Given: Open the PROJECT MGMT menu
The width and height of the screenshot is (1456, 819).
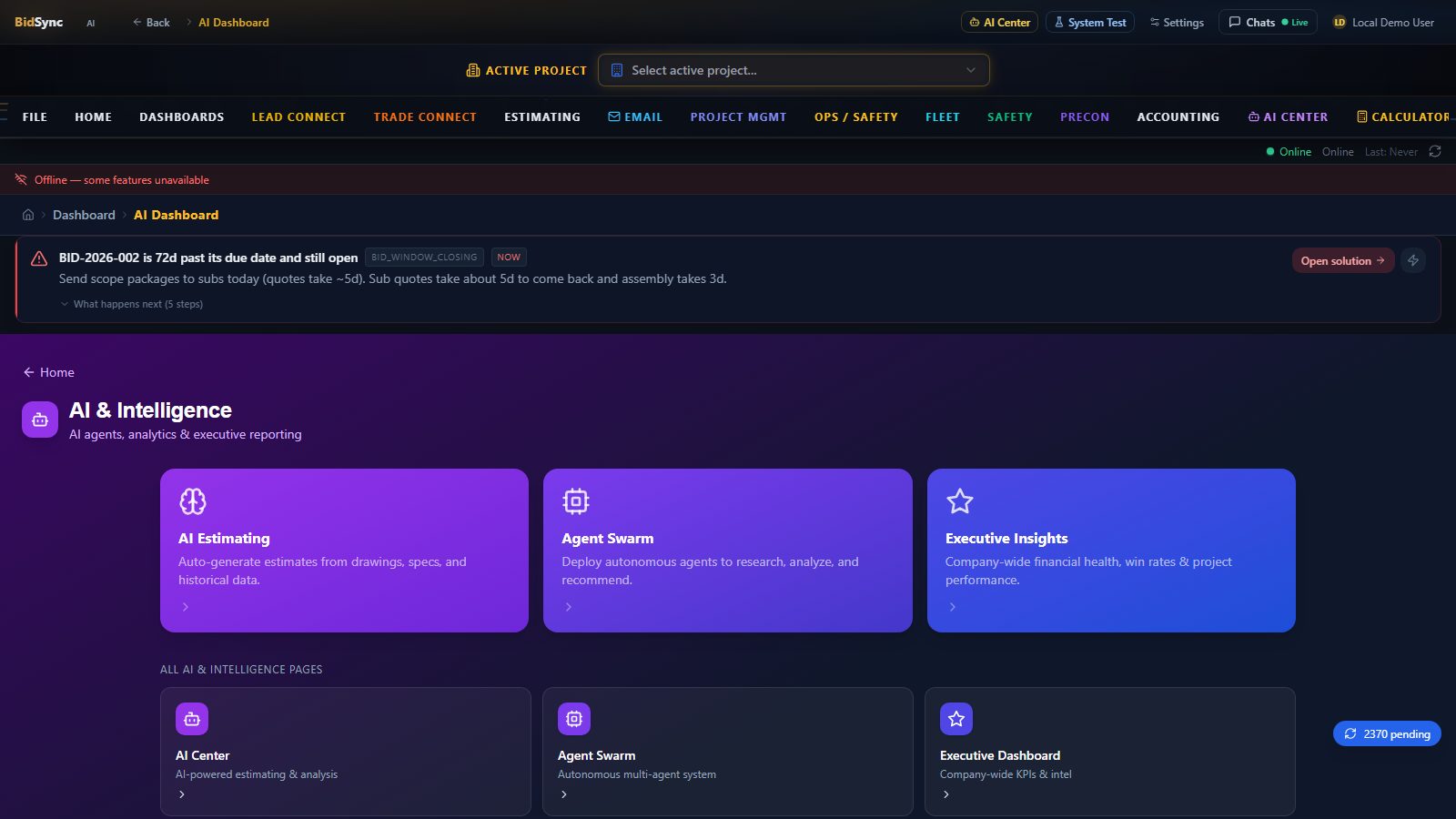Looking at the screenshot, I should 738,117.
